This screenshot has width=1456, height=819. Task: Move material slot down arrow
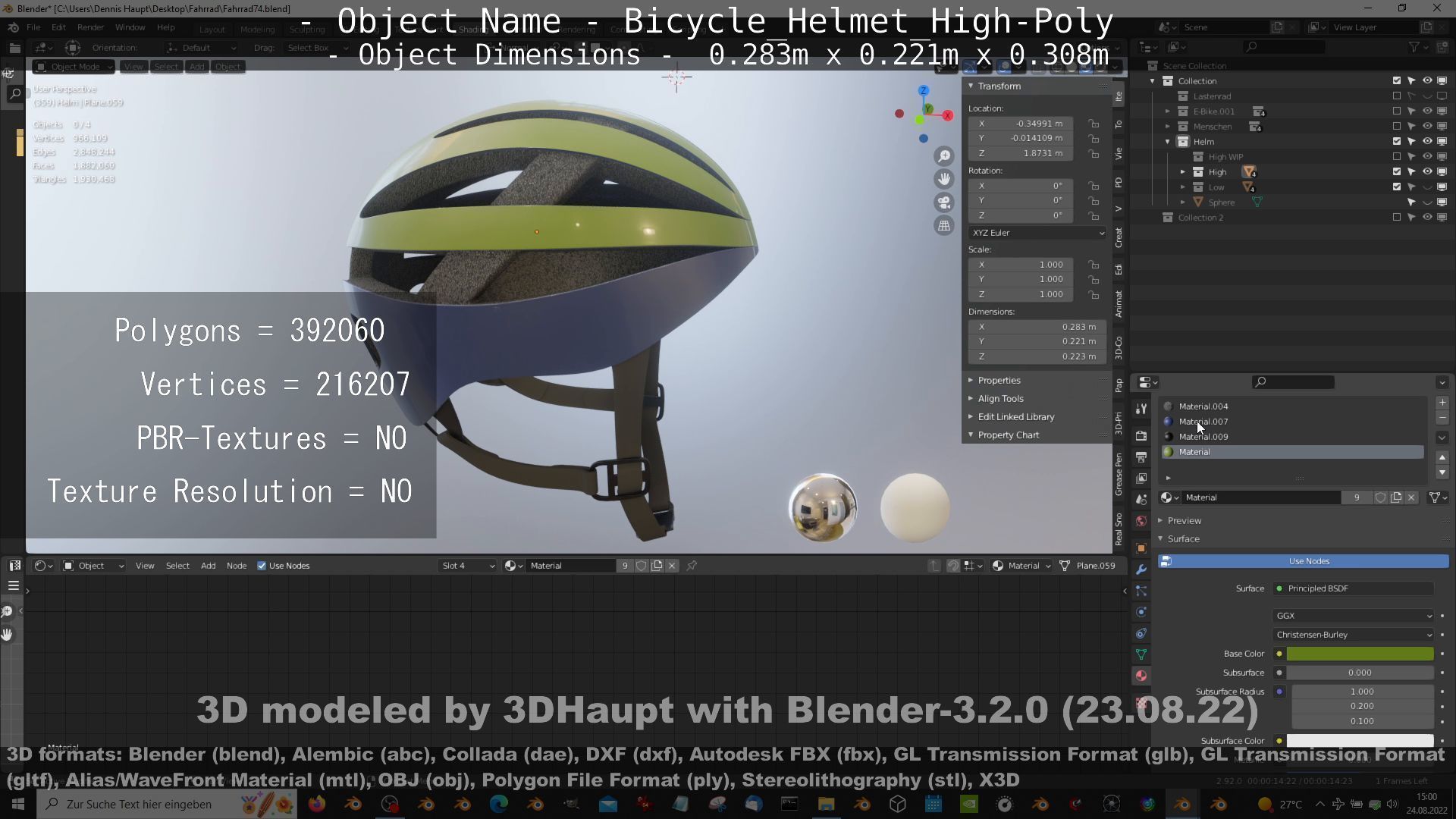point(1442,472)
